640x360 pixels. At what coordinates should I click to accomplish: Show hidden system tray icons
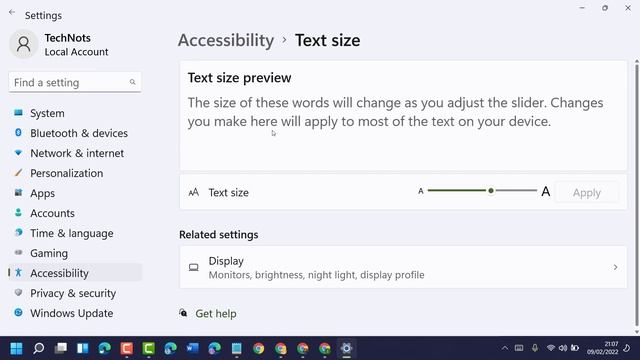505,348
